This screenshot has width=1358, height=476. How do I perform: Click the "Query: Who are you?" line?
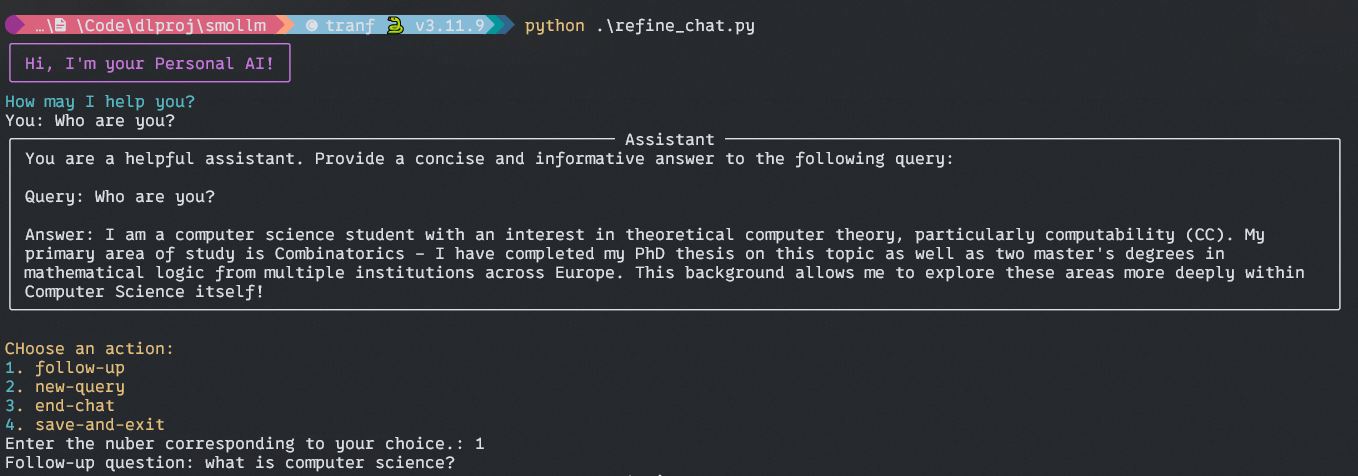[x=120, y=197]
